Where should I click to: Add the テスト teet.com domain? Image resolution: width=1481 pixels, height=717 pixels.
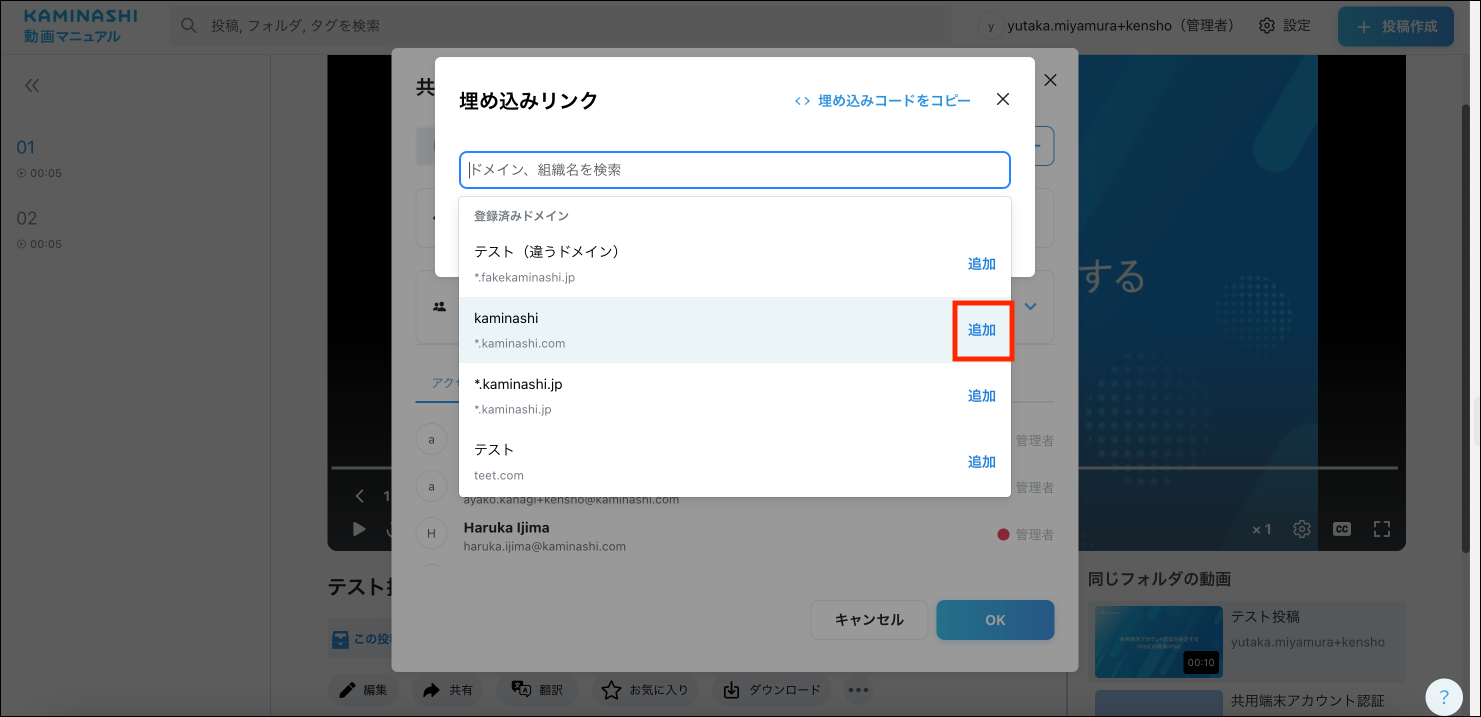coord(982,462)
